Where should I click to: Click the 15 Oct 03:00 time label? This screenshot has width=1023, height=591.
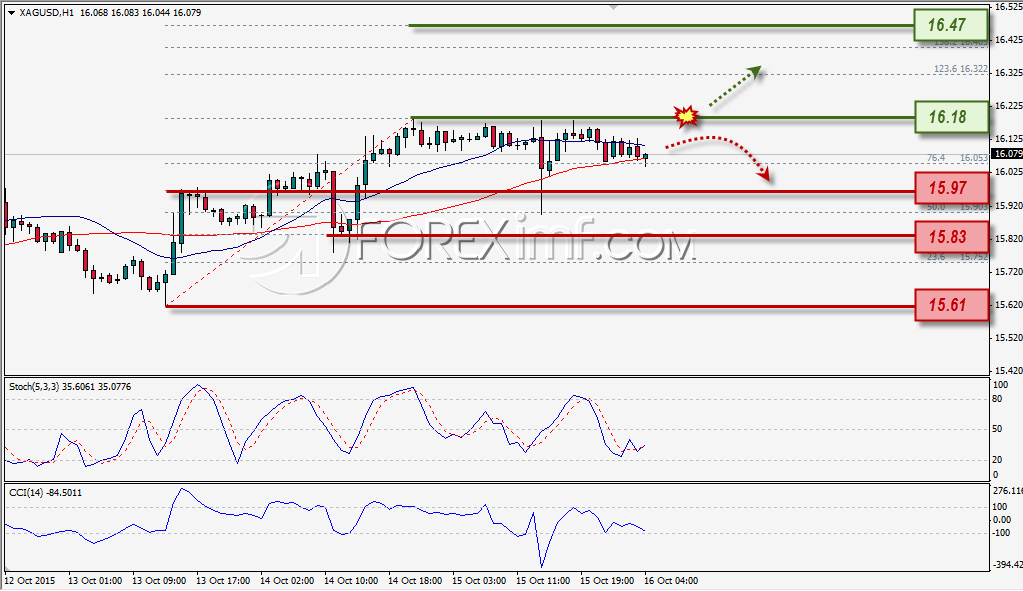coord(479,581)
